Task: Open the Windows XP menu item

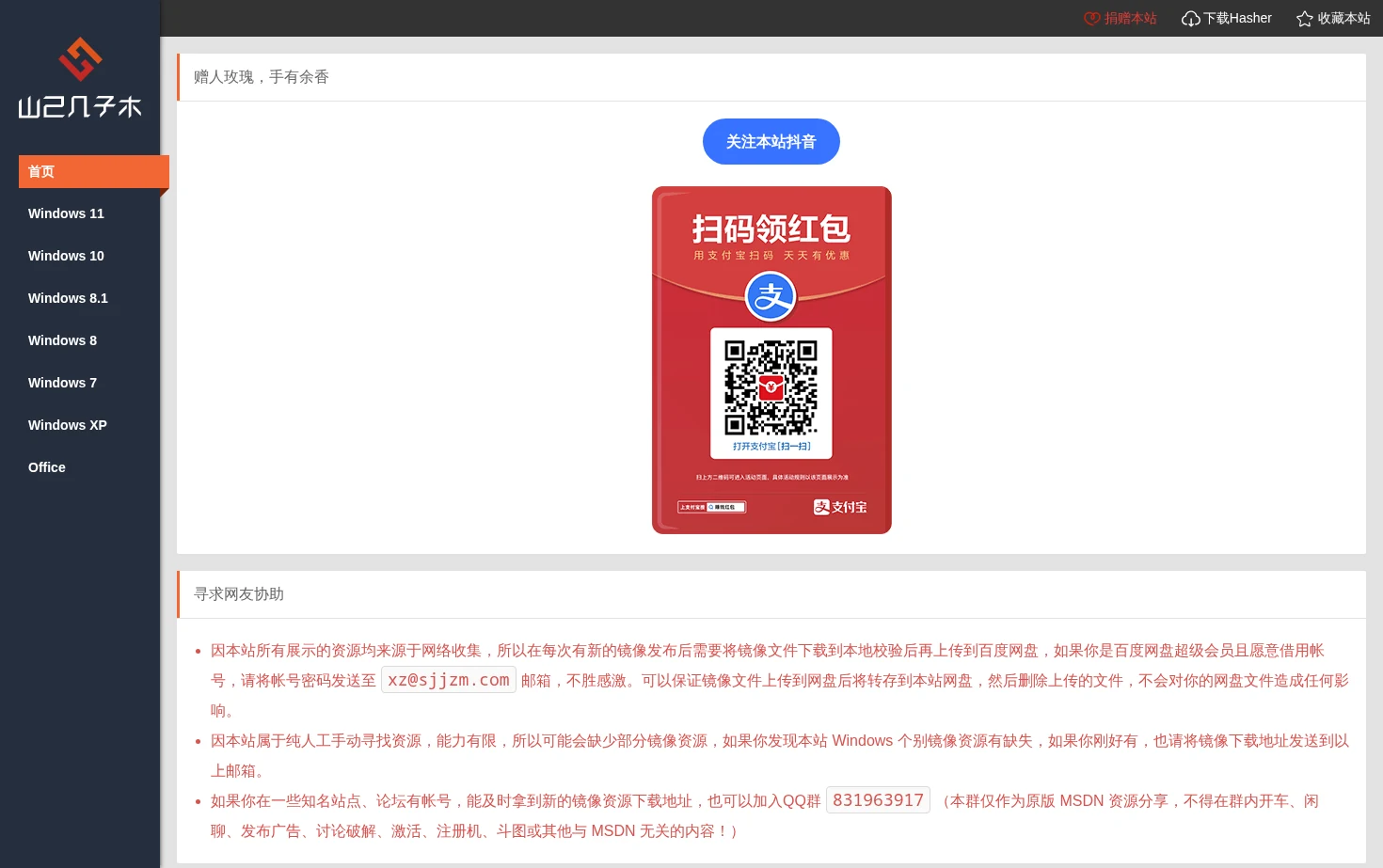Action: [68, 425]
